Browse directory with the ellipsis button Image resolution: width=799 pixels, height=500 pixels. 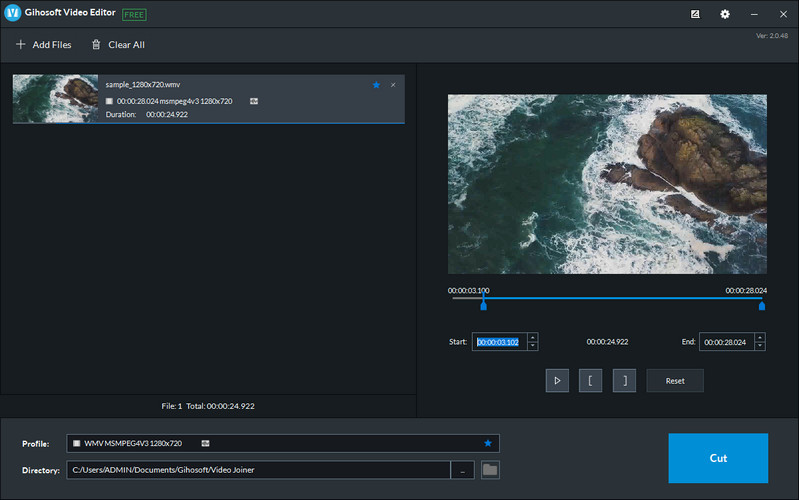coord(462,470)
